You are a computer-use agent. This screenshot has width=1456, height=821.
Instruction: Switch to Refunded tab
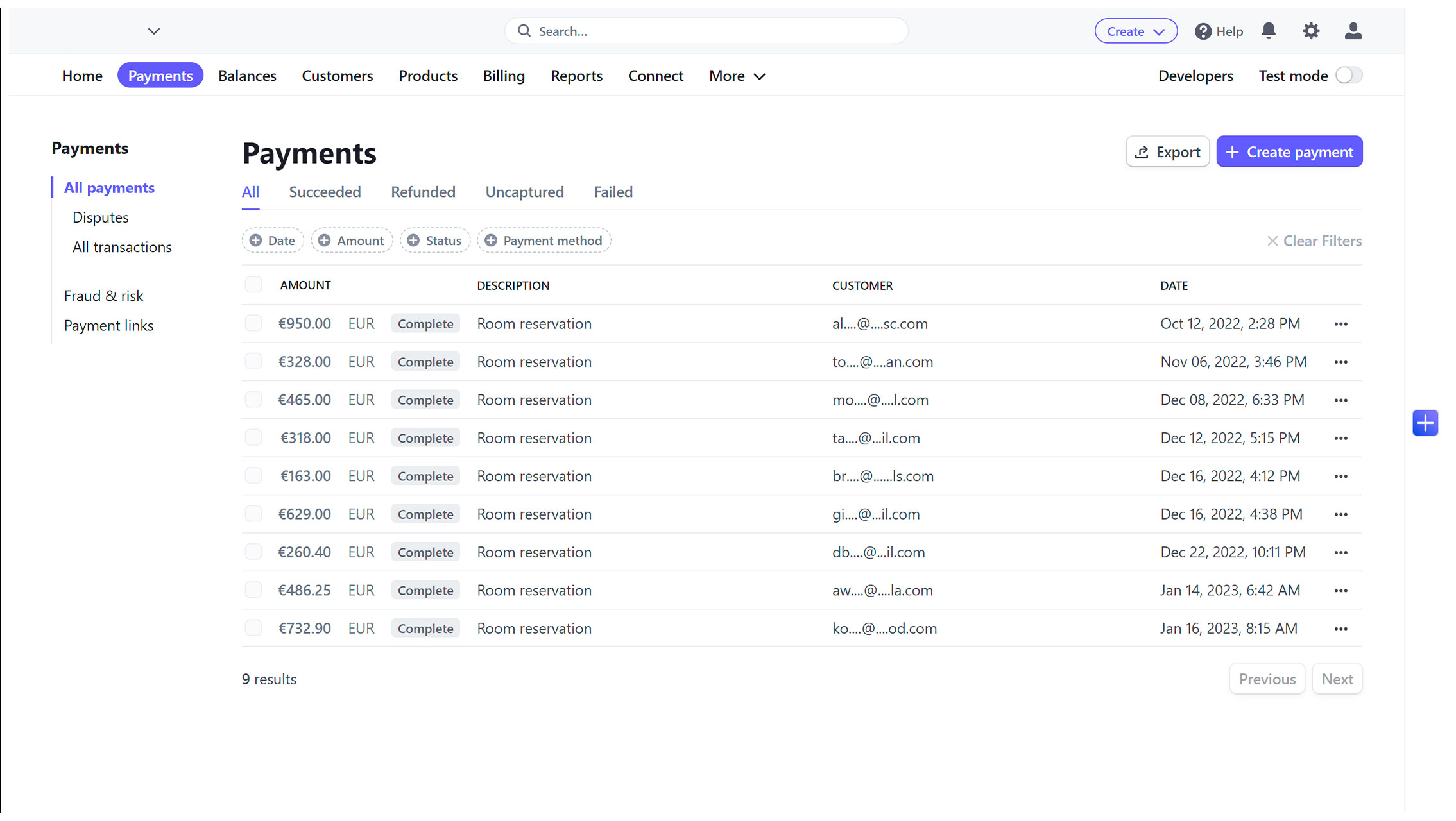tap(423, 192)
